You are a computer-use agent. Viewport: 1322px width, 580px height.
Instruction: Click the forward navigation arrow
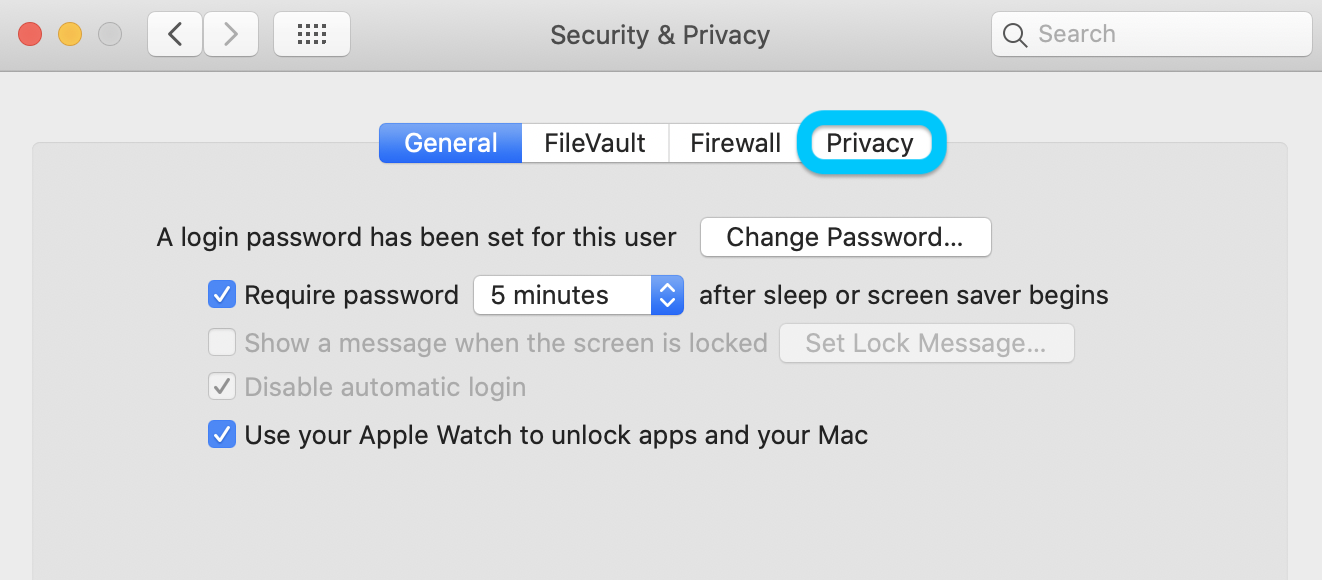231,35
